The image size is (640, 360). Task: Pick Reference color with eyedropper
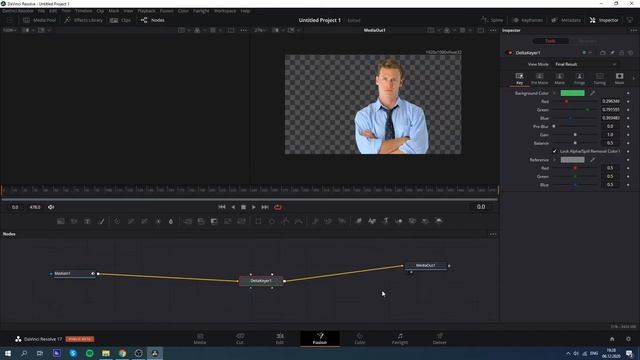[x=592, y=160]
